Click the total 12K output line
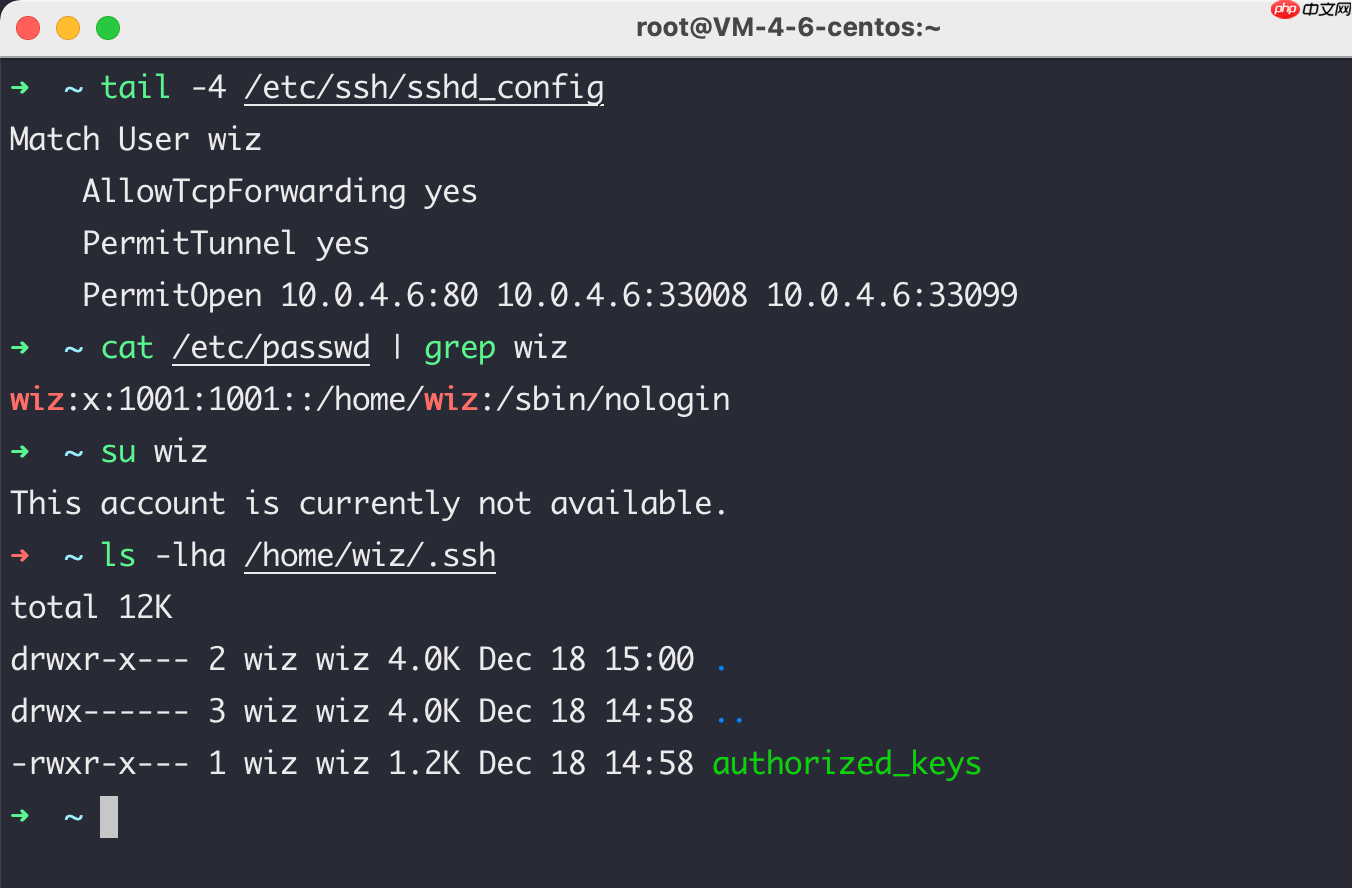 [x=91, y=607]
